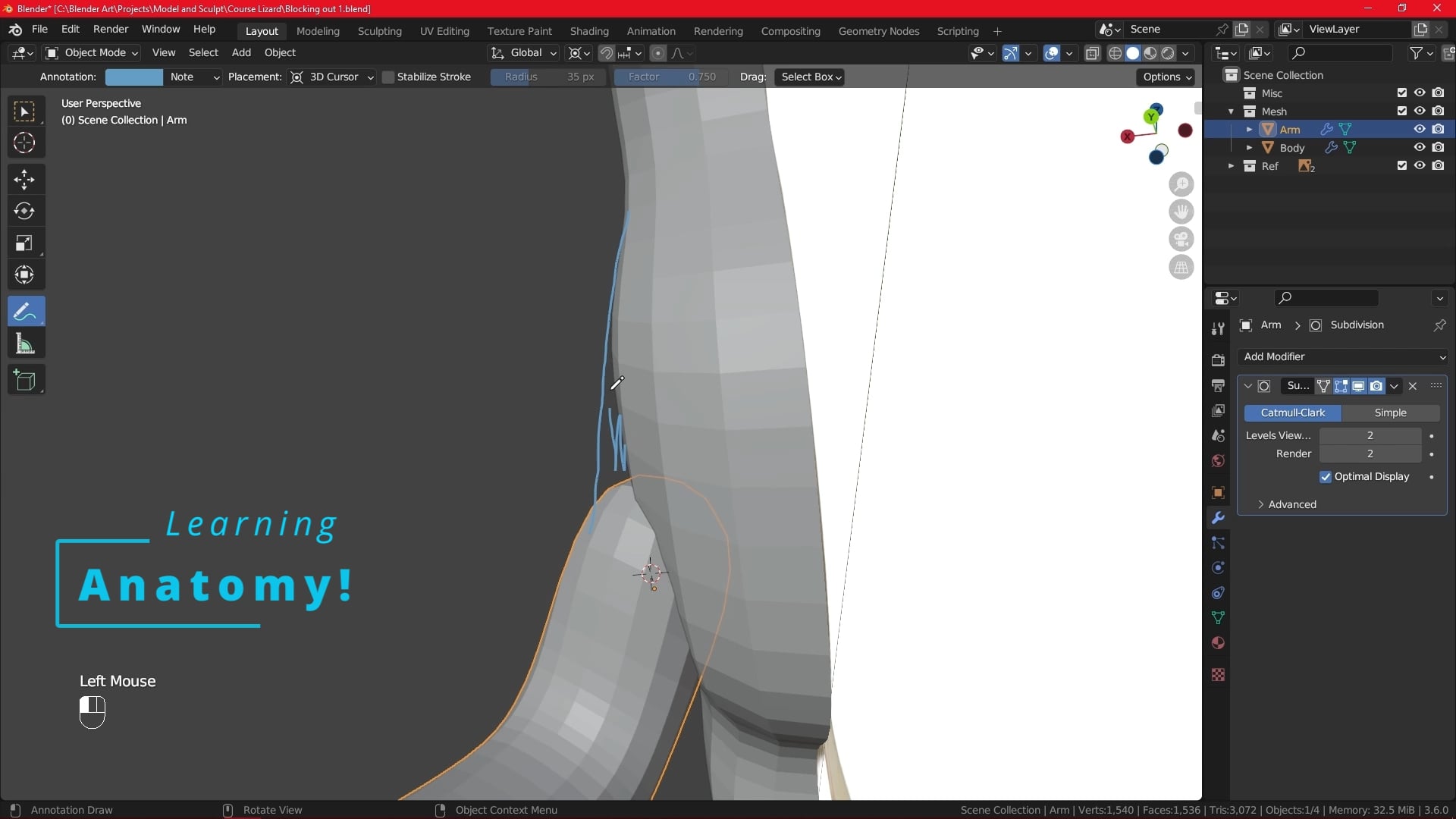This screenshot has width=1456, height=819.
Task: Open the Sculpting workspace tab
Action: 379,31
